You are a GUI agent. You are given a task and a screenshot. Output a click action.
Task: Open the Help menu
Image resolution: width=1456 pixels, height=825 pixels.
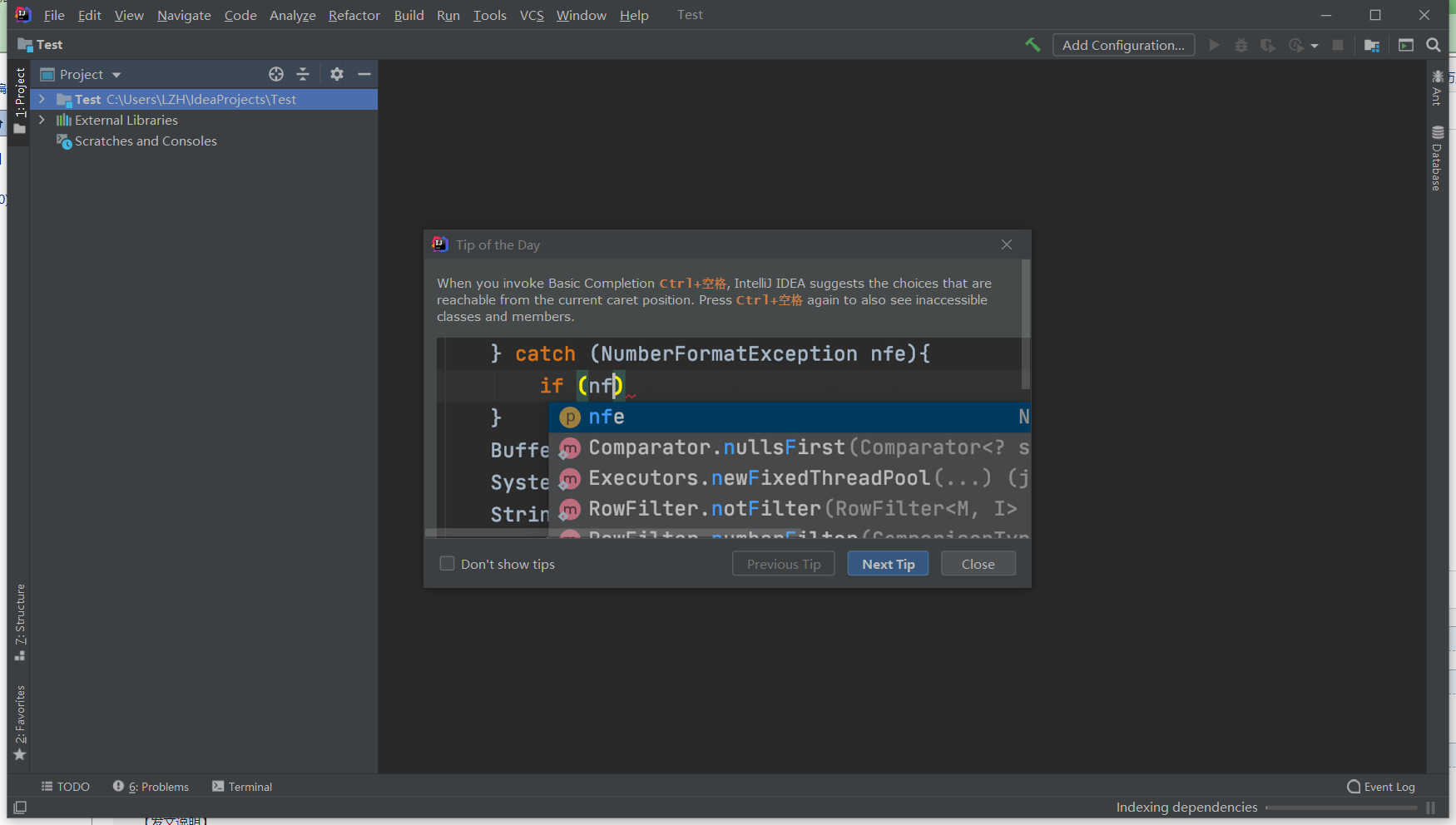[634, 15]
